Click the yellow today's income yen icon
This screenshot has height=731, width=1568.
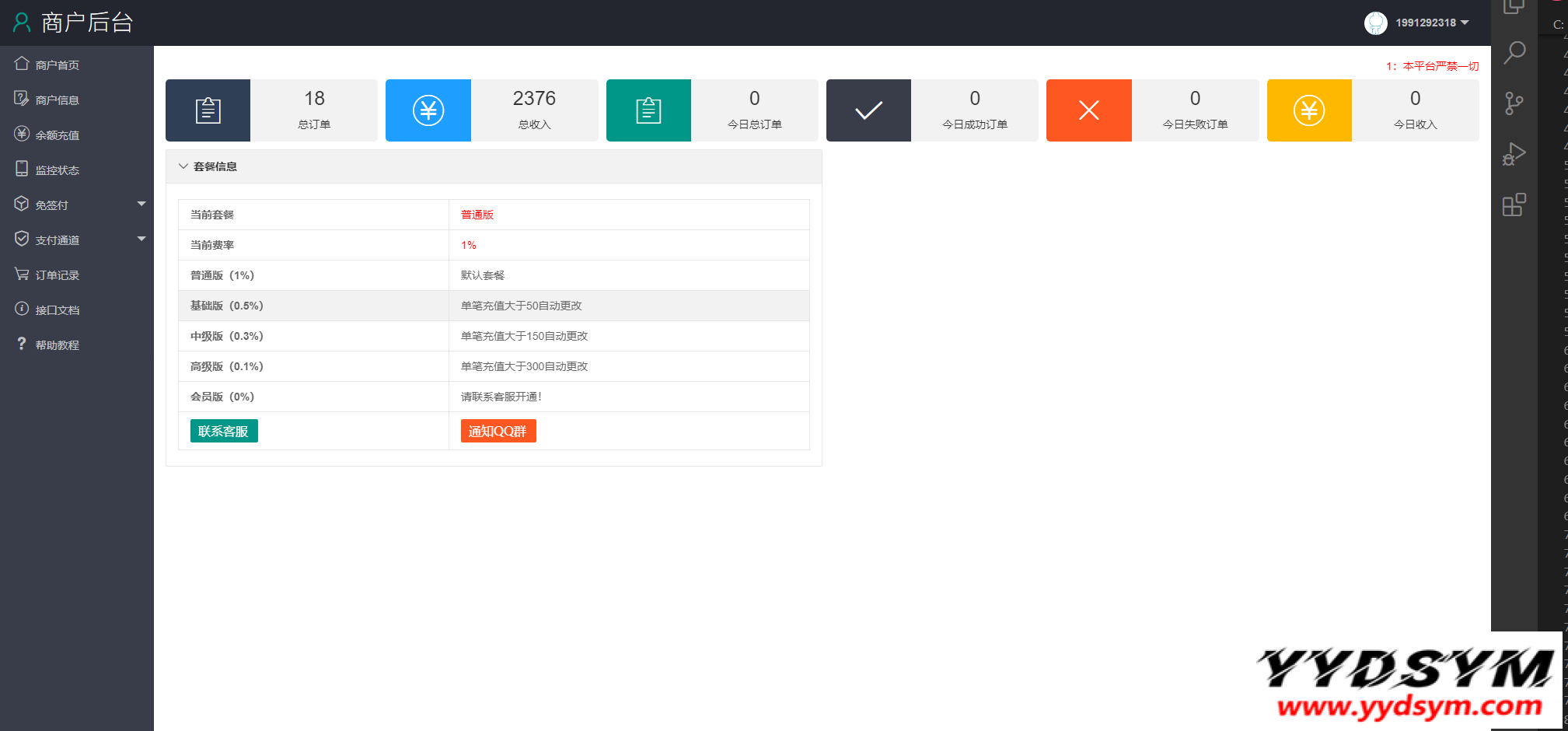tap(1309, 110)
